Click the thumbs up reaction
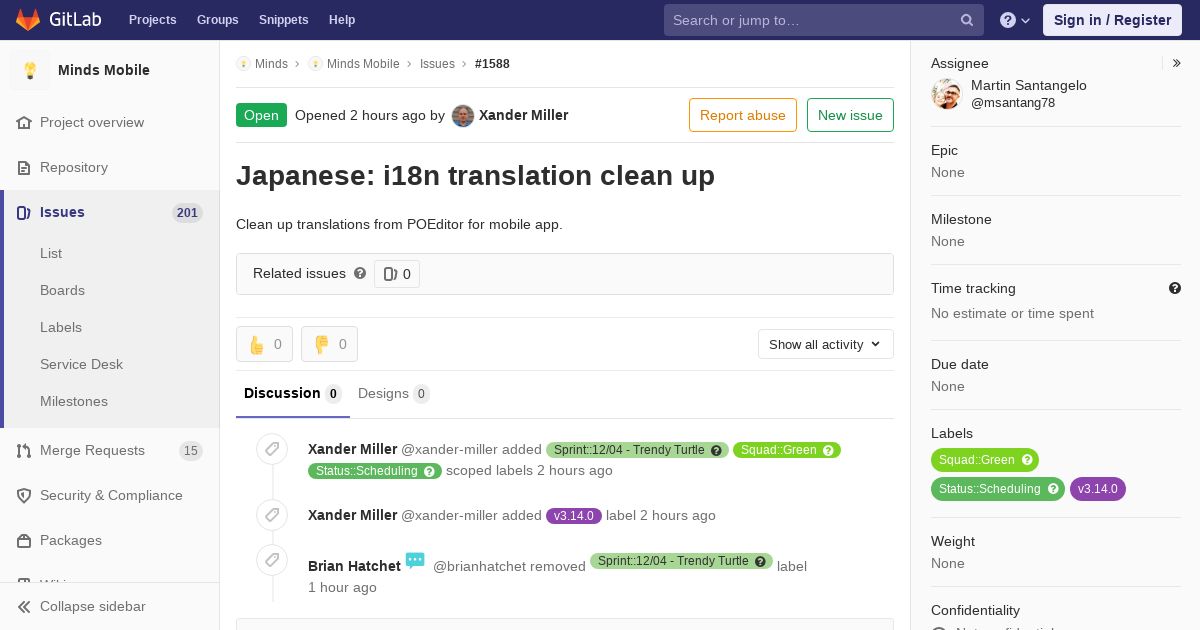 point(264,344)
